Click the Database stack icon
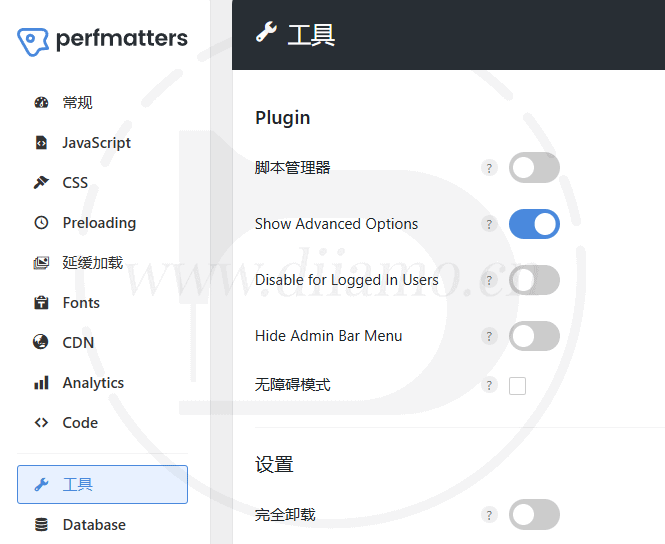The image size is (665, 544). [41, 524]
